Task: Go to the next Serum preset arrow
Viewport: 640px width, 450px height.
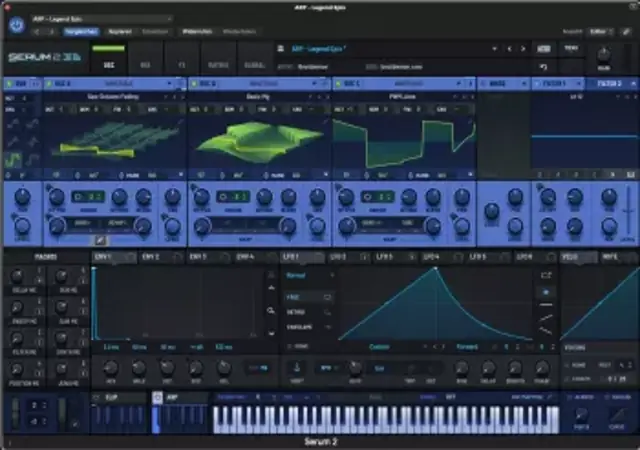Action: pos(522,47)
